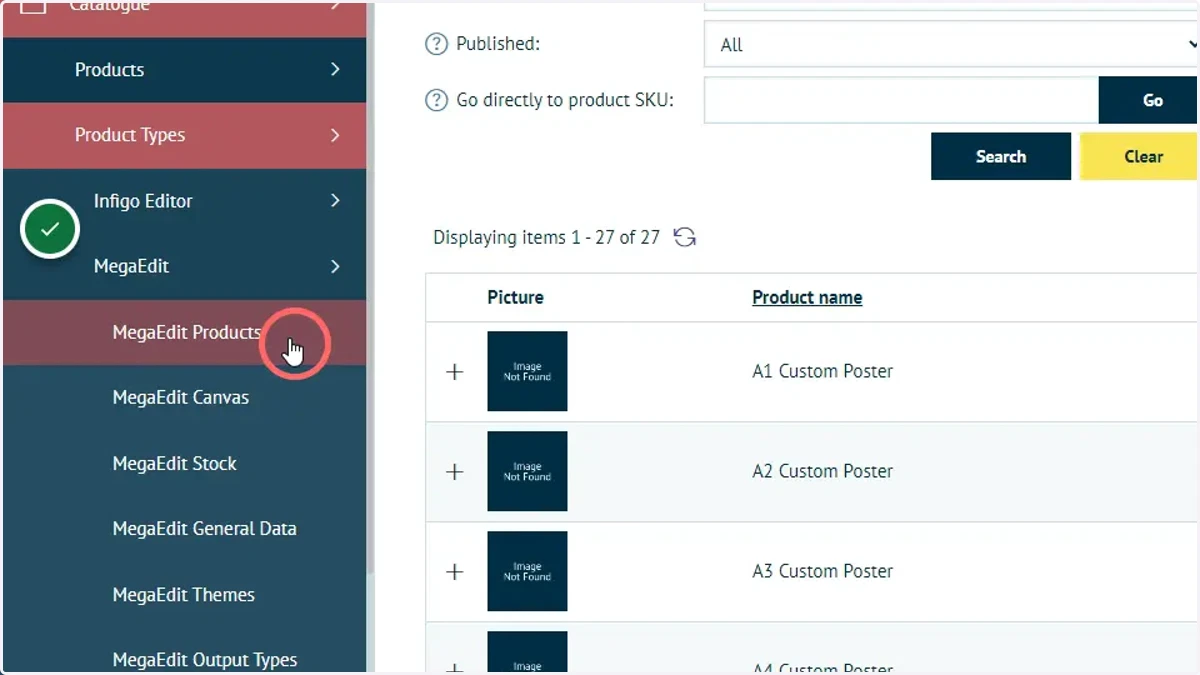The width and height of the screenshot is (1200, 675).
Task: Click the Picture column header
Action: tap(515, 297)
